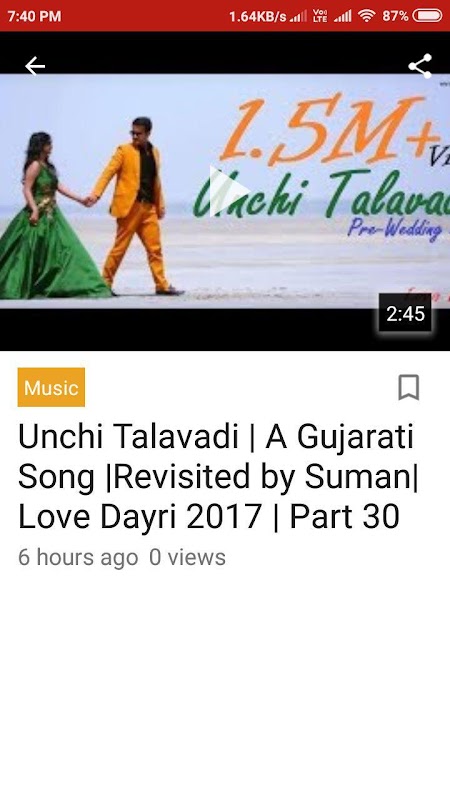450x800 pixels.
Task: Tap the battery icon in status bar
Action: [x=427, y=16]
